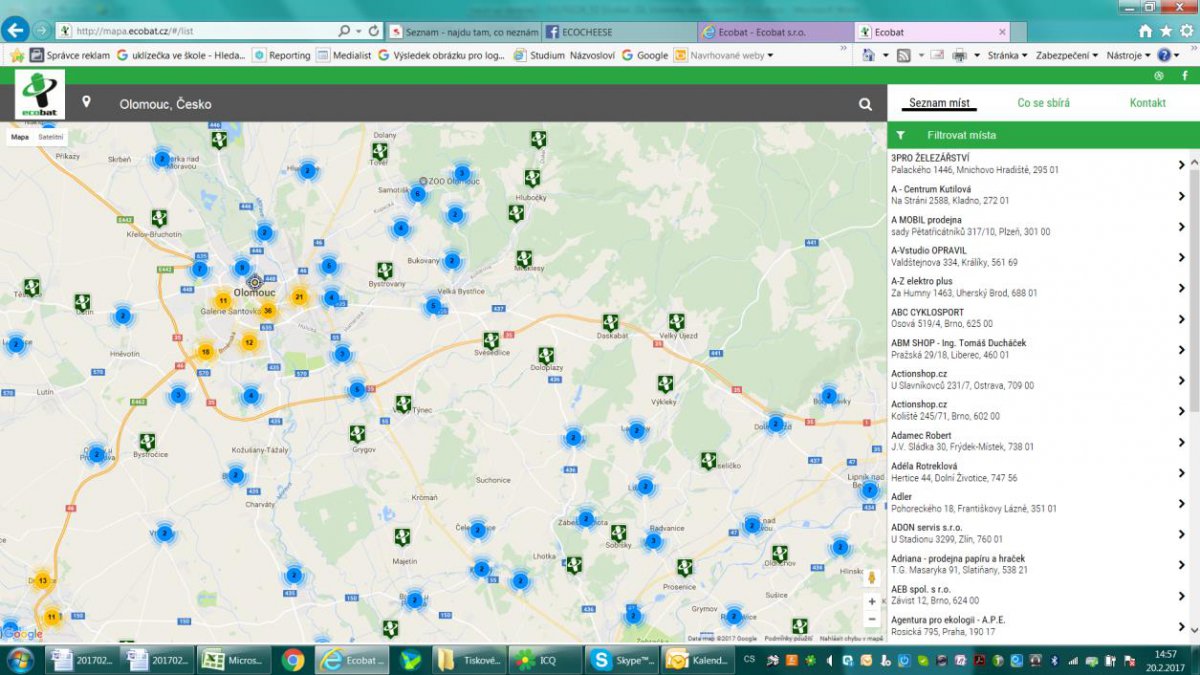Click the yellow cluster marker labeled 13

[x=42, y=580]
